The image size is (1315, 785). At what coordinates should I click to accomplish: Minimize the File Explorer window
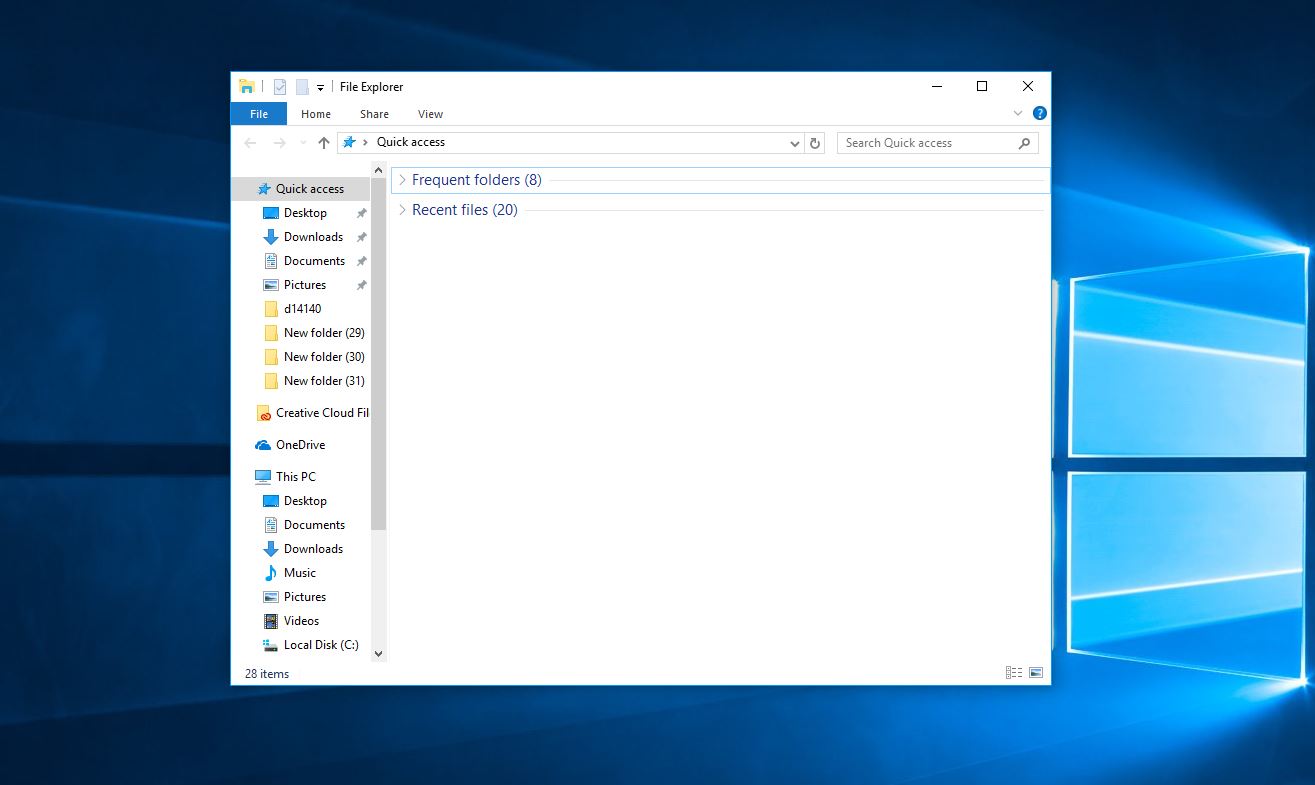936,87
